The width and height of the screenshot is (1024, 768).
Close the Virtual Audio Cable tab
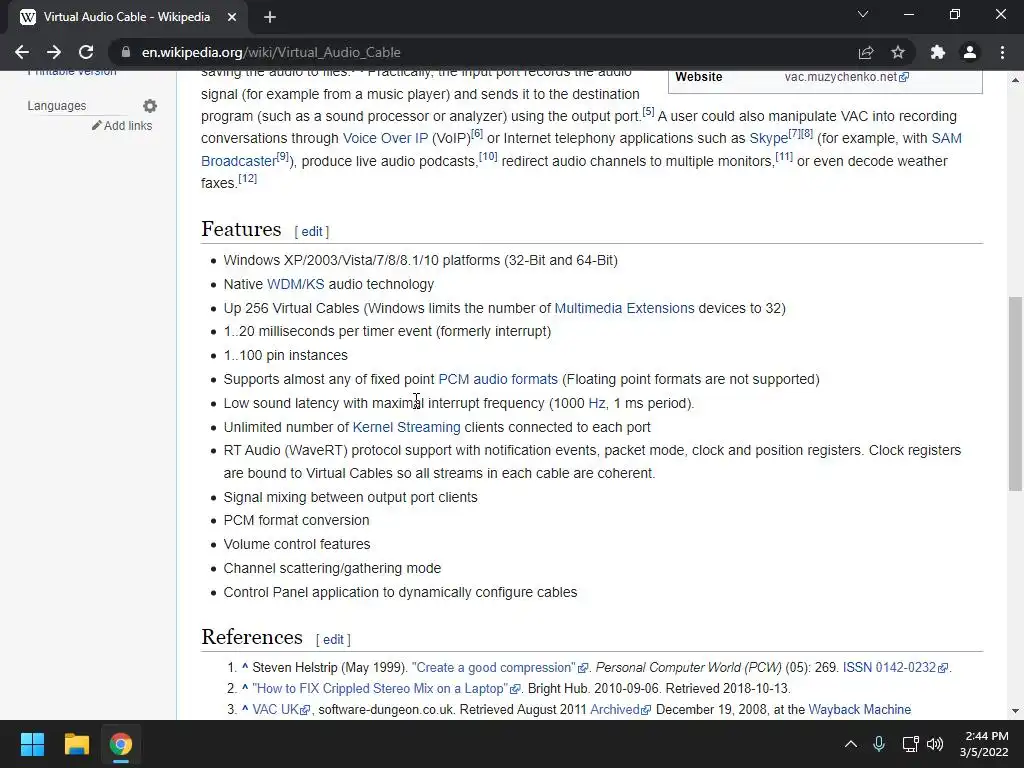(x=232, y=17)
